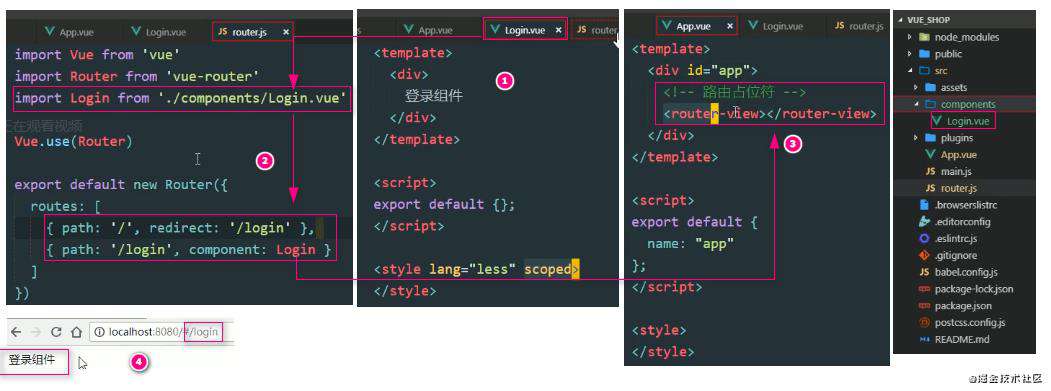Close the App.vue tab in right editor
The image size is (1051, 391).
(730, 26)
